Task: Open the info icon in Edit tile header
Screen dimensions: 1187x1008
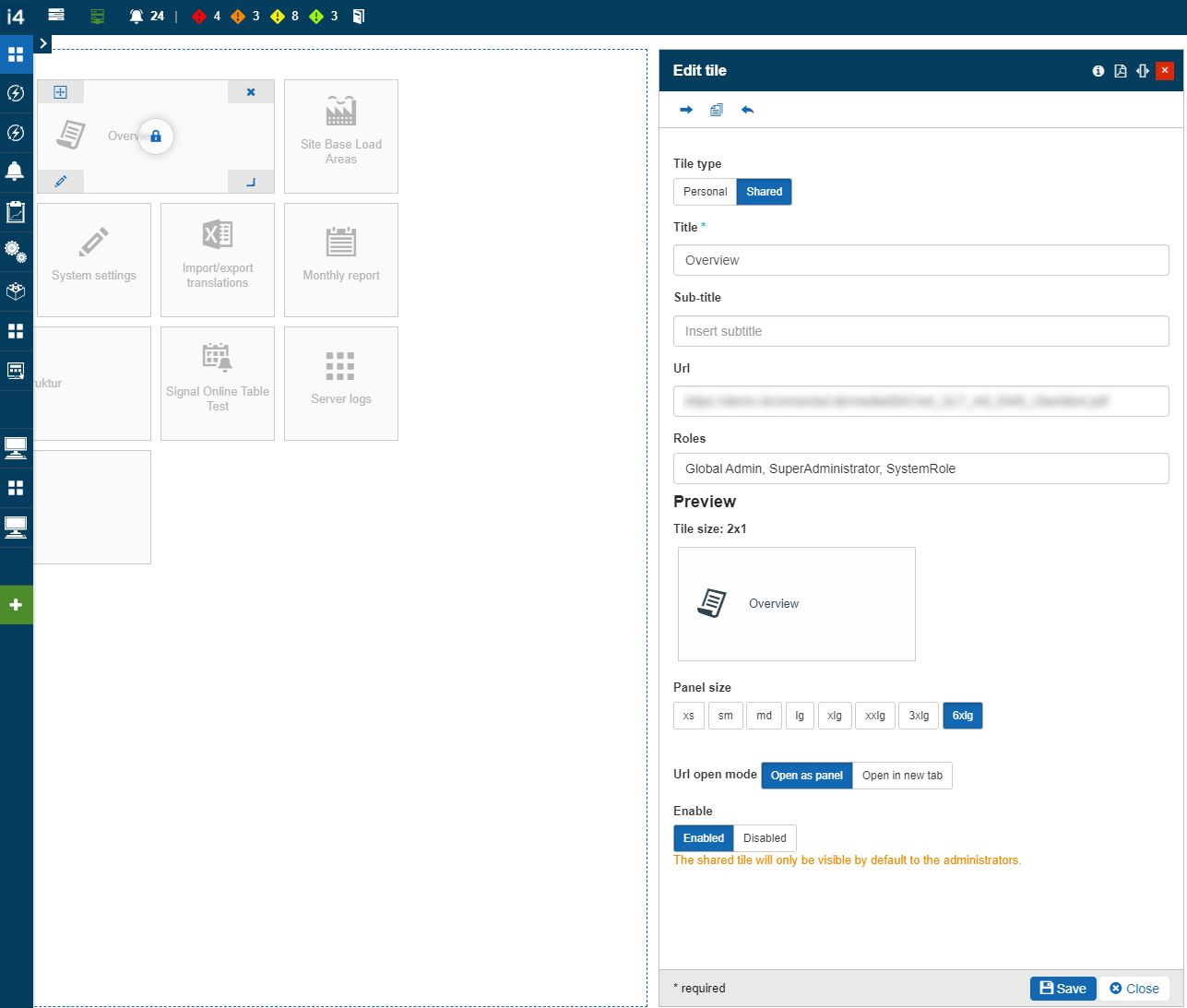Action: 1098,71
